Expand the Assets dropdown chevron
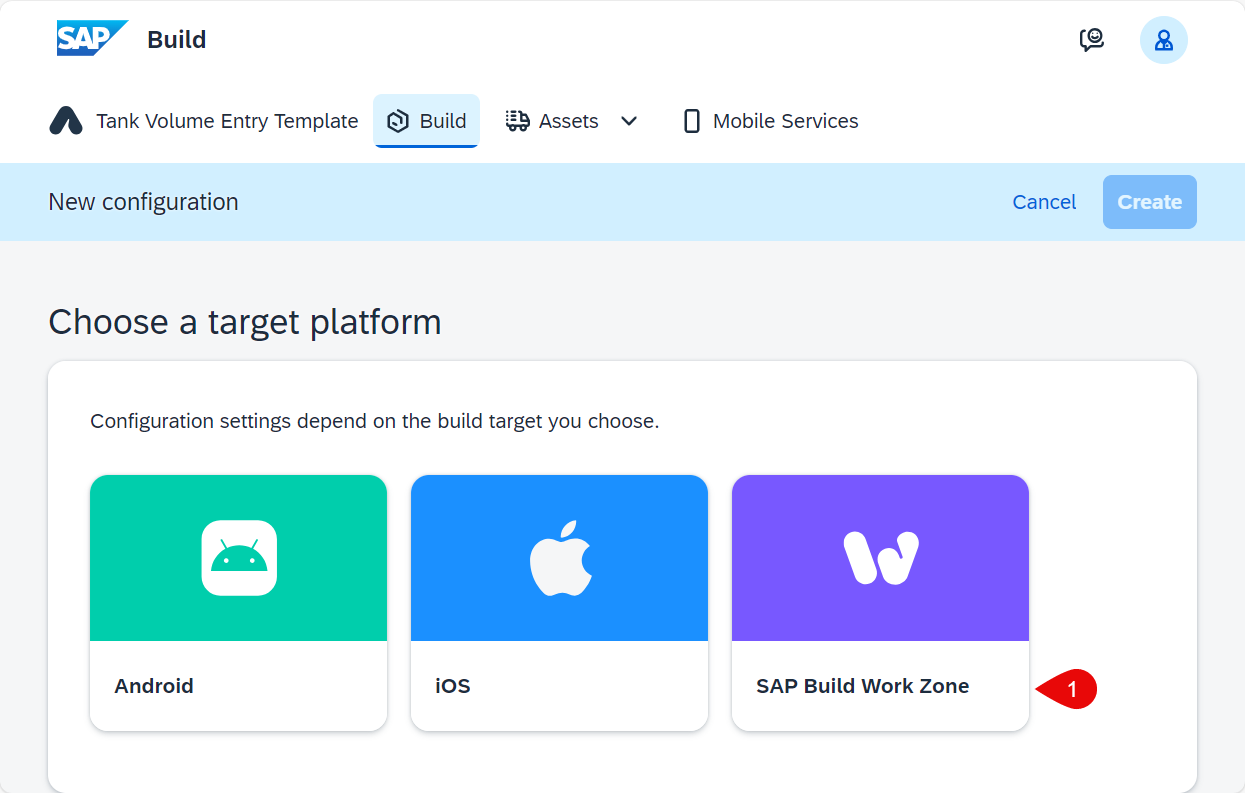This screenshot has height=793, width=1245. click(x=629, y=121)
